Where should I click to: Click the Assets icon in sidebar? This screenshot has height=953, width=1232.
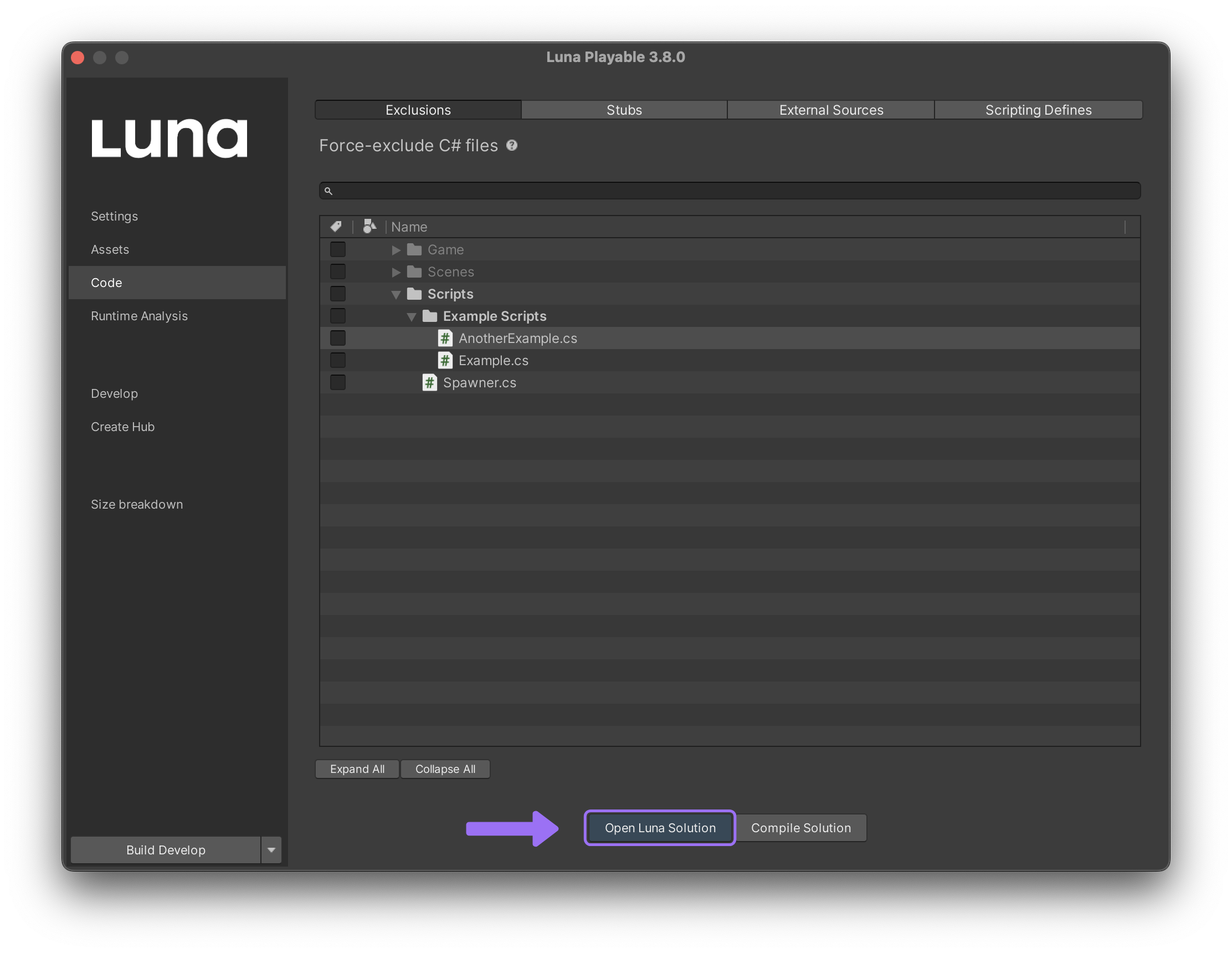pyautogui.click(x=109, y=248)
